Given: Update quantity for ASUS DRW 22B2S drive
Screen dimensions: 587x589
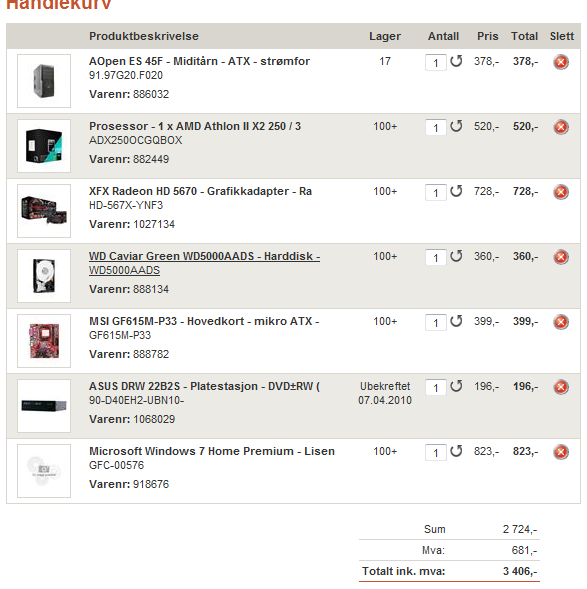Looking at the screenshot, I should click(456, 386).
